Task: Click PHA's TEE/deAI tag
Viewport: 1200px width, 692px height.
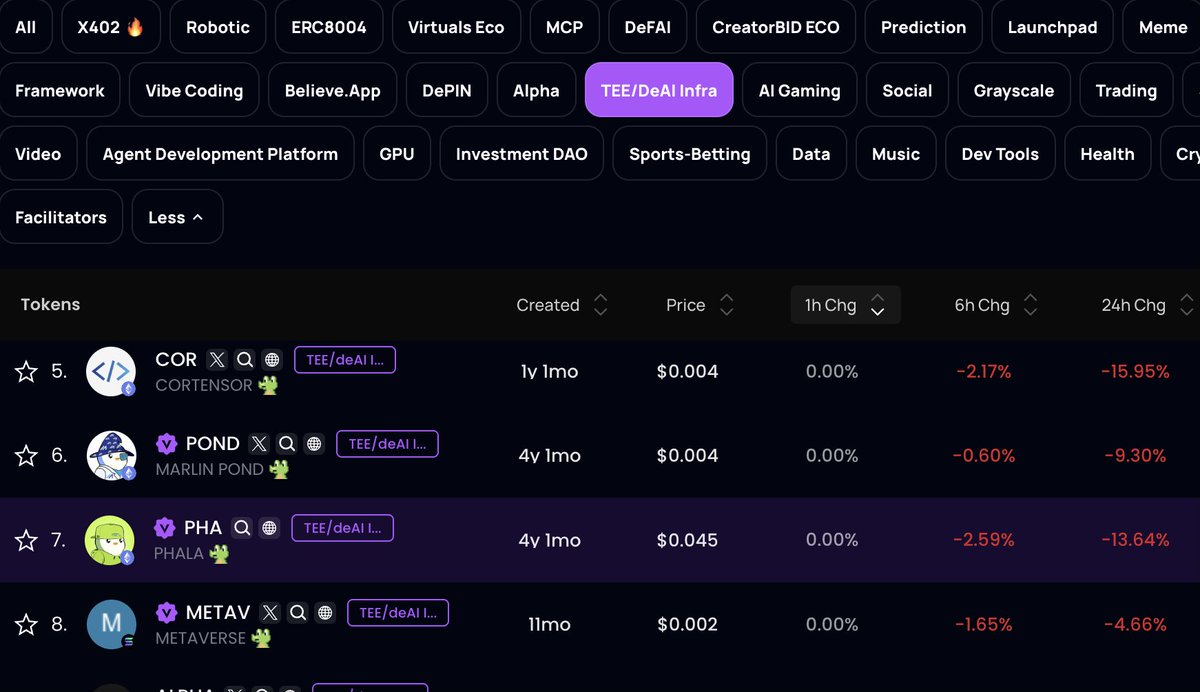Action: click(343, 528)
